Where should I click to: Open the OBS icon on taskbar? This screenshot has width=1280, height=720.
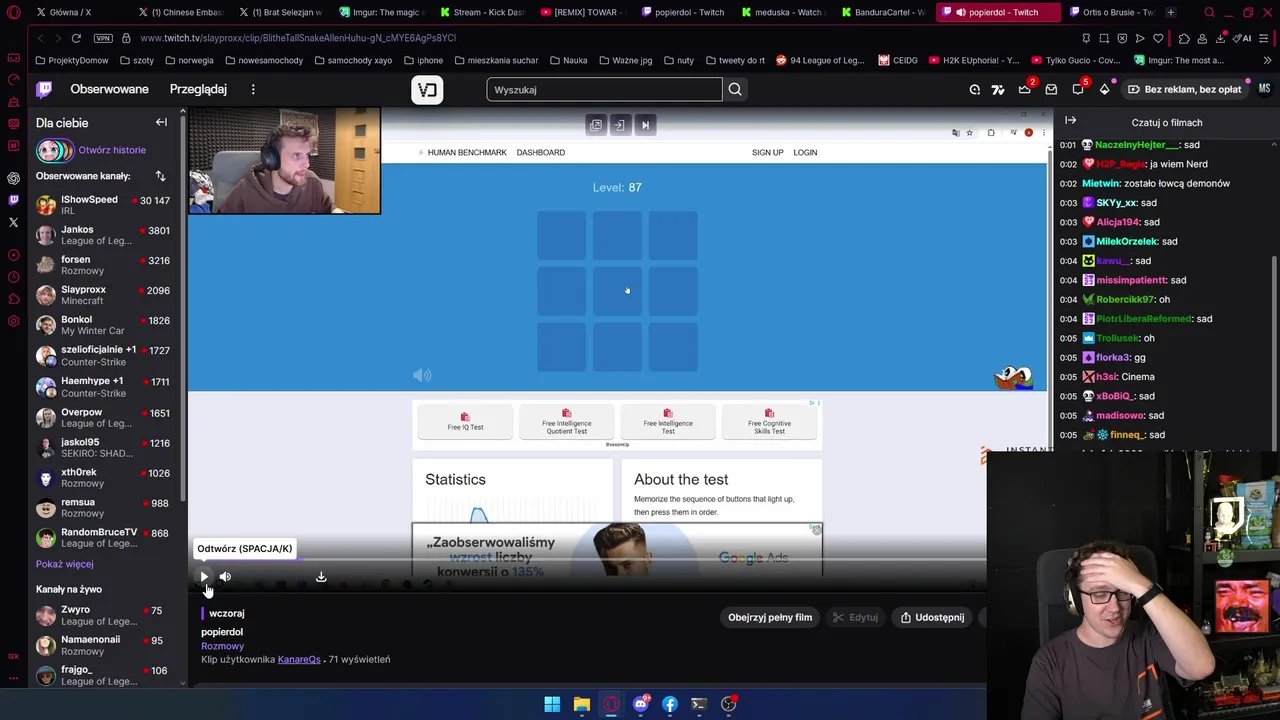[729, 704]
